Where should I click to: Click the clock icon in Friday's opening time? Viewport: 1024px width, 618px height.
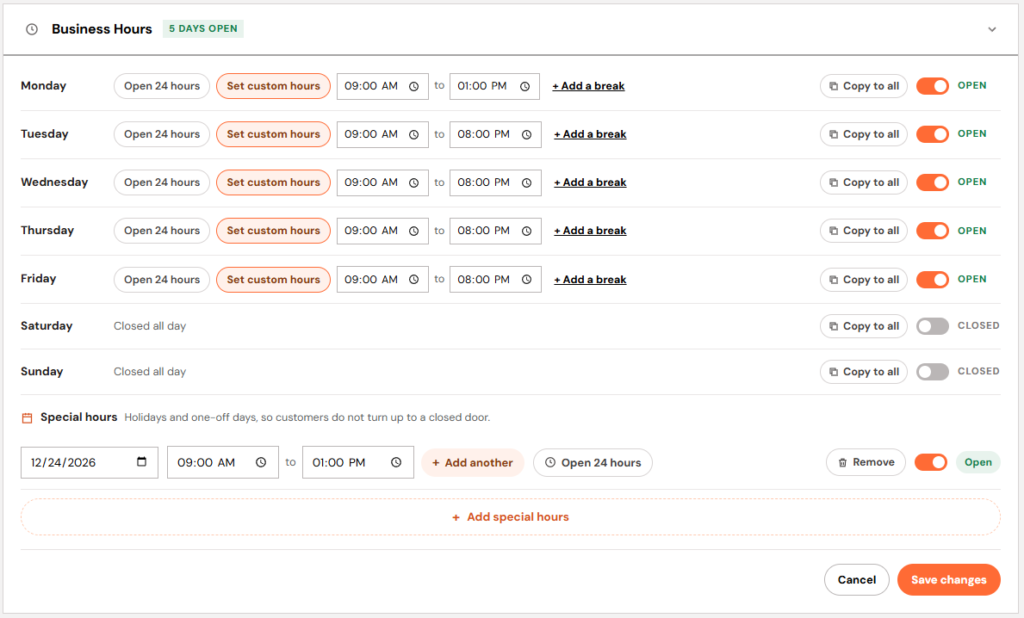pyautogui.click(x=414, y=280)
